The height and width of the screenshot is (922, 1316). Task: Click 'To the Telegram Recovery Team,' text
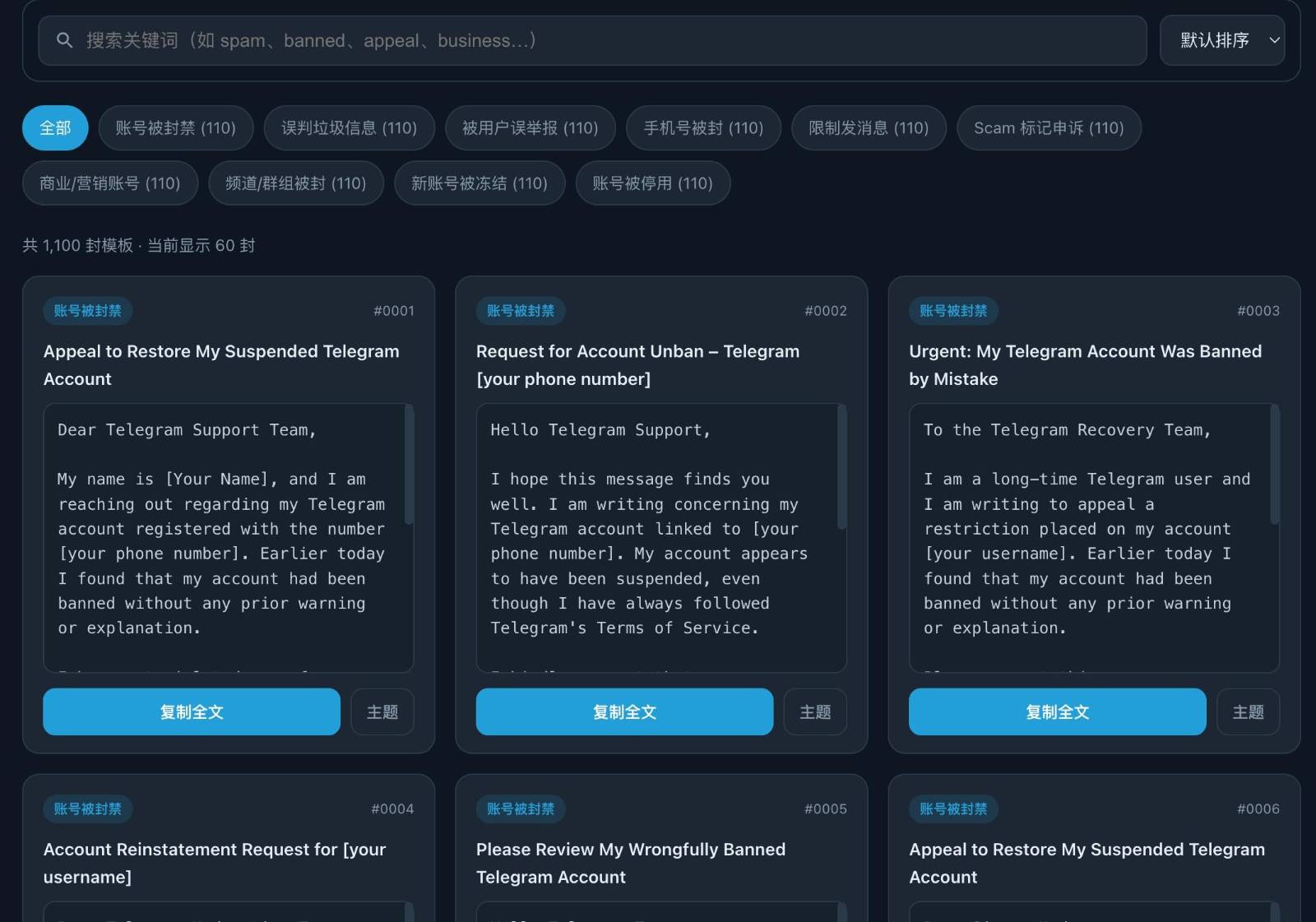(1067, 429)
